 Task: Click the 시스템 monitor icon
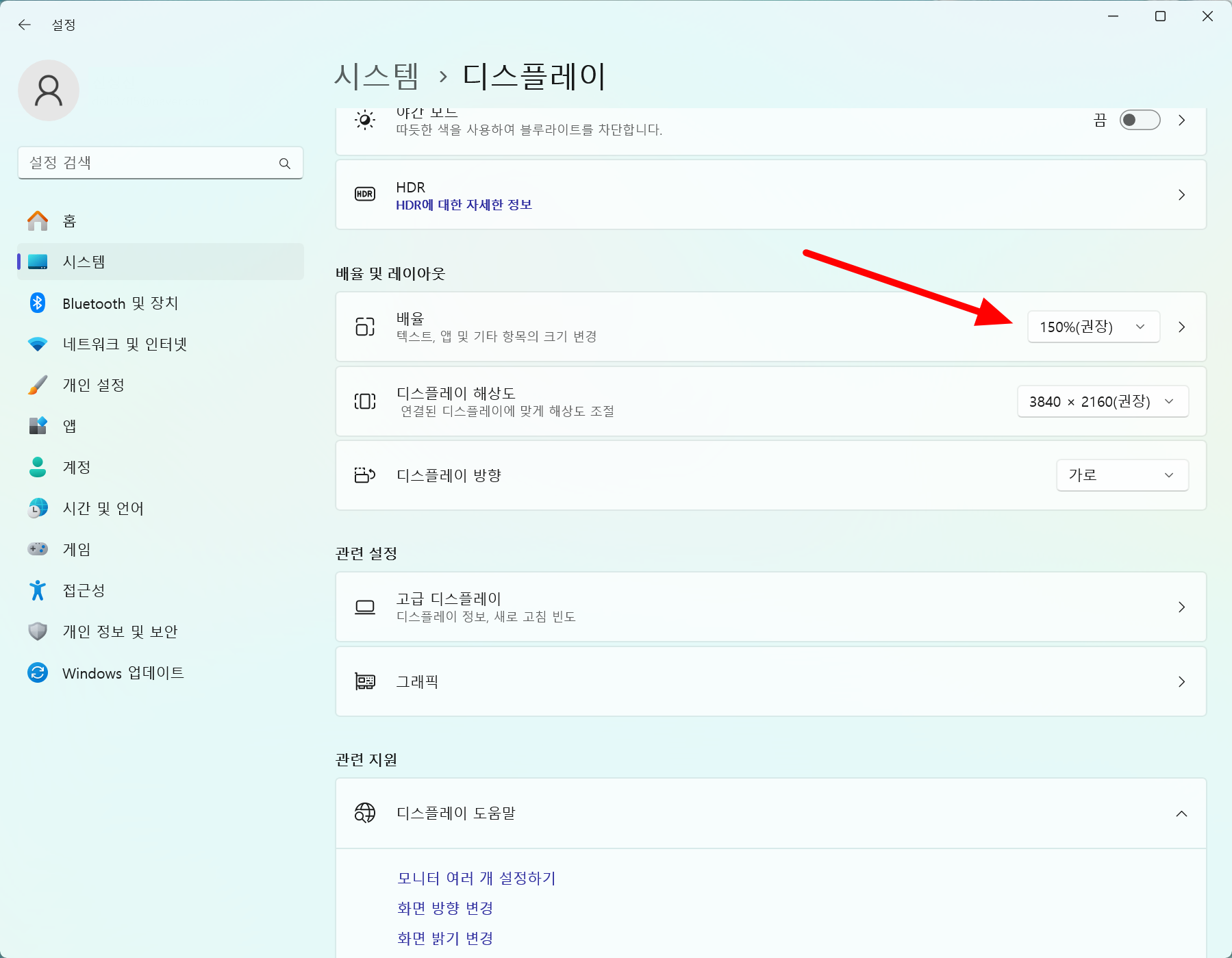(38, 262)
